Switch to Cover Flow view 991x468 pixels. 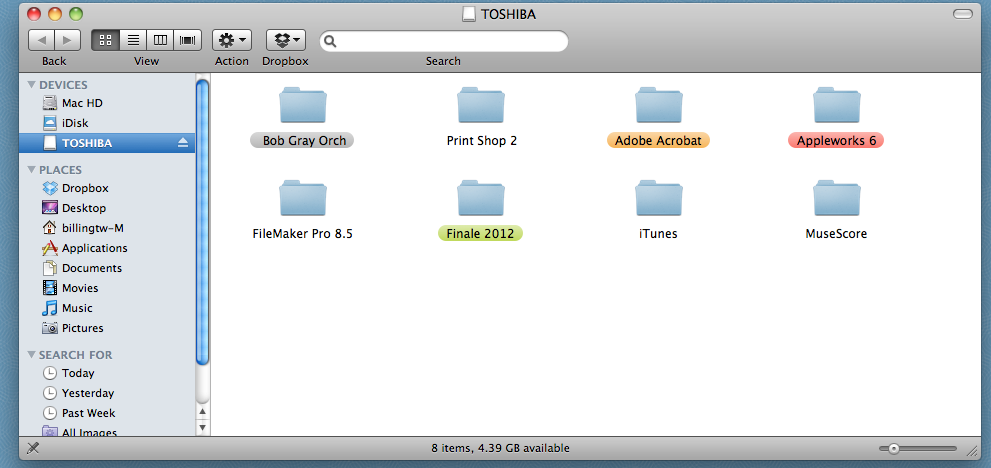[188, 40]
